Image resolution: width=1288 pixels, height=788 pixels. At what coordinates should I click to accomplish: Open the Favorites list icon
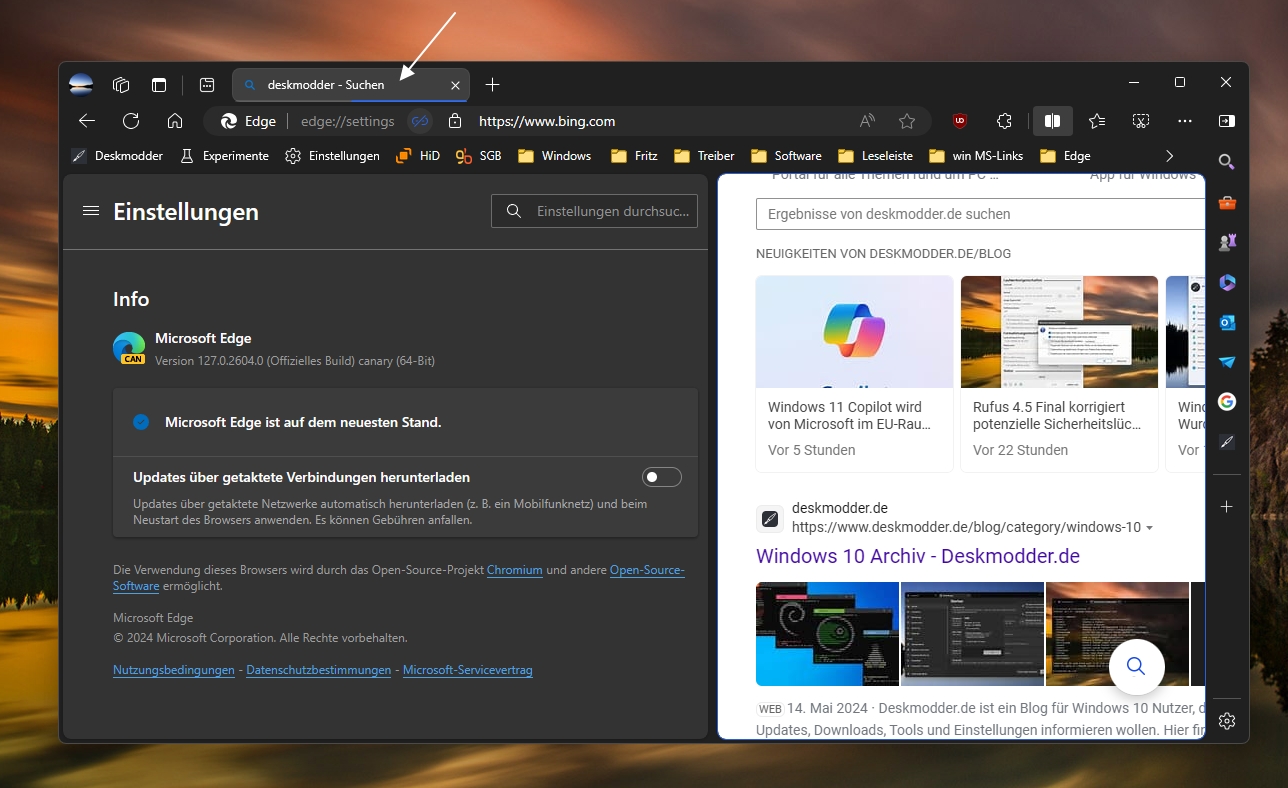[1097, 121]
